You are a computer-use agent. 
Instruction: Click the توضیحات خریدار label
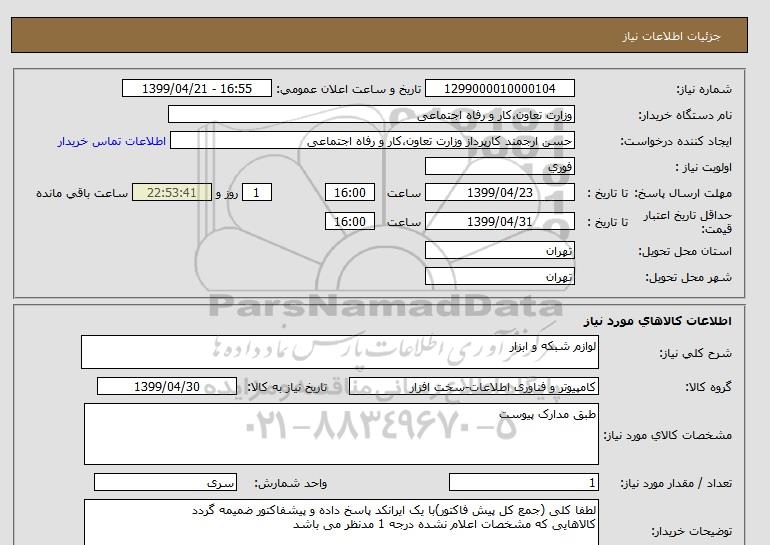pyautogui.click(x=691, y=531)
